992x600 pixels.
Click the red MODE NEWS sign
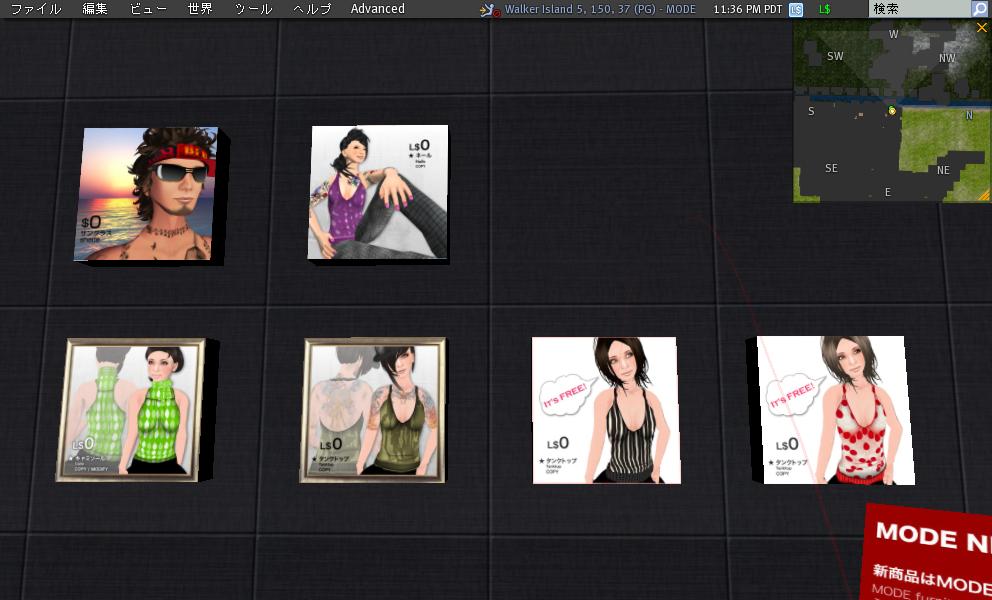pyautogui.click(x=928, y=552)
